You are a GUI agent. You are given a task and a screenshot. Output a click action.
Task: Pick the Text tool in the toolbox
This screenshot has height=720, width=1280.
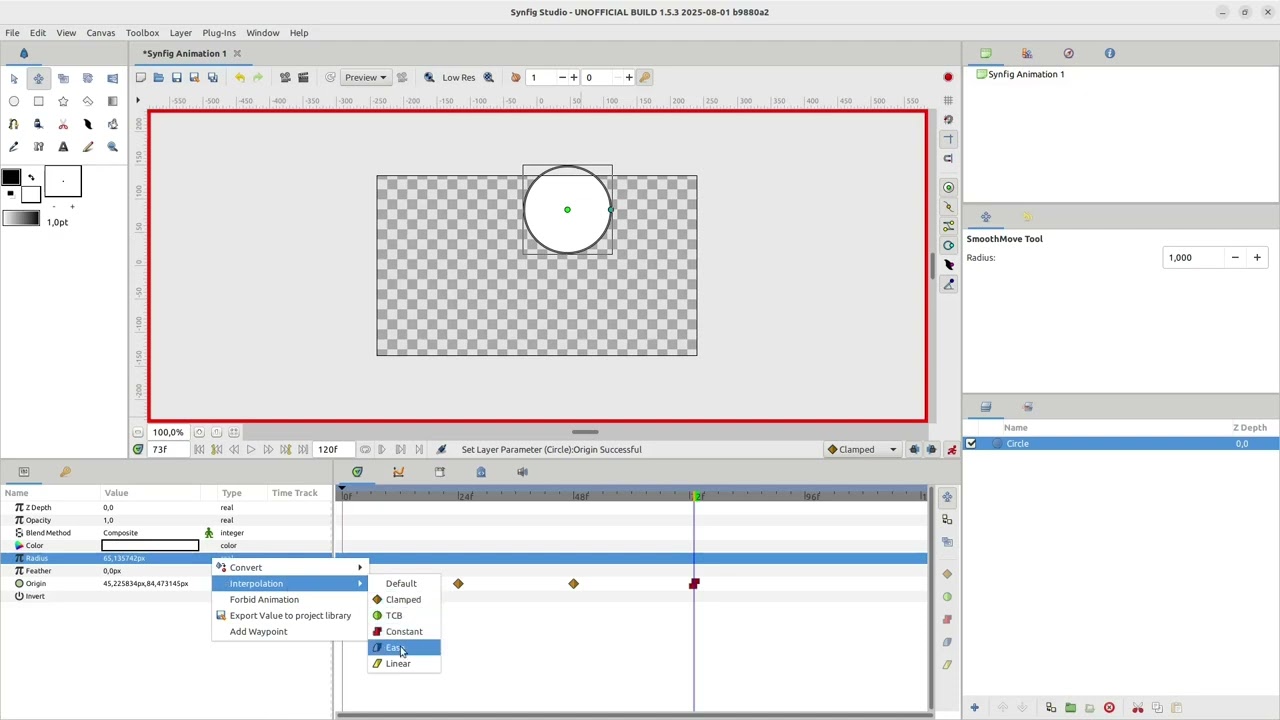[63, 147]
